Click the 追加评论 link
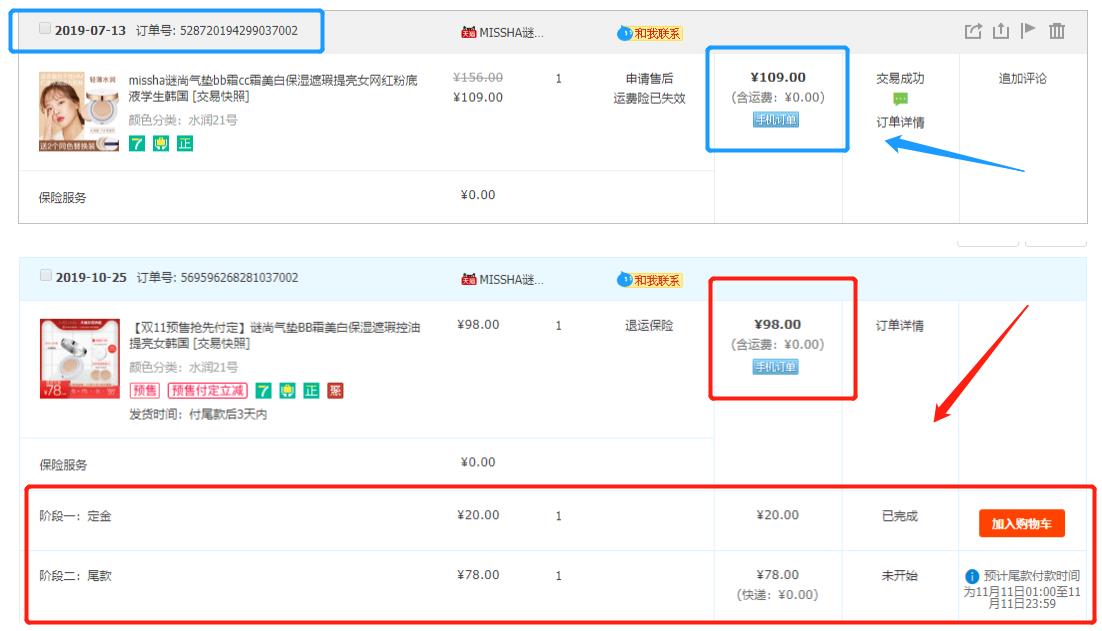The height and width of the screenshot is (631, 1102). pyautogui.click(x=1021, y=77)
